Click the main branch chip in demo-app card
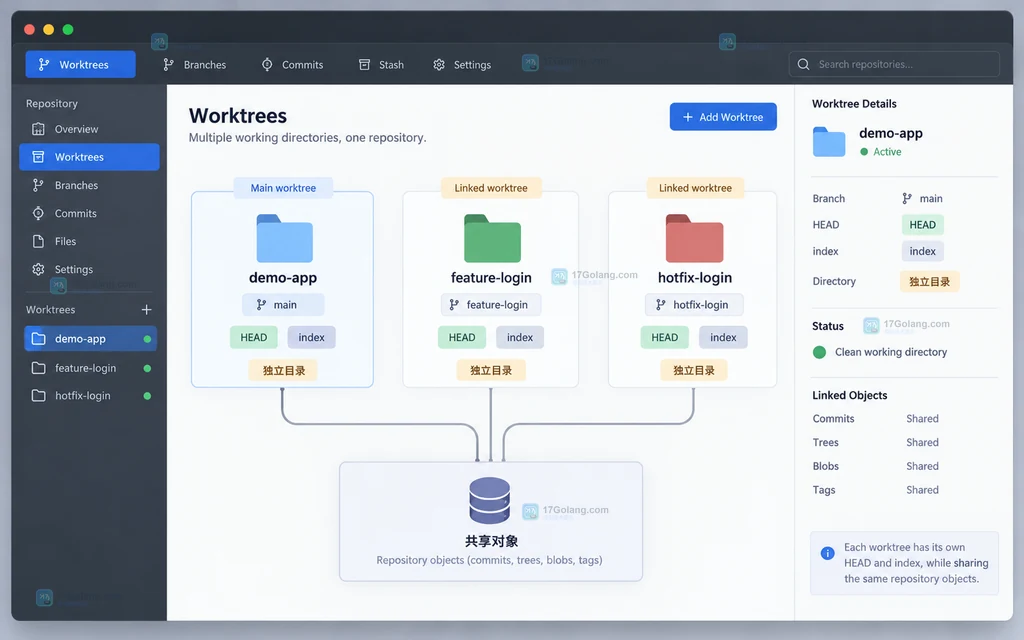The height and width of the screenshot is (640, 1024). coord(283,305)
